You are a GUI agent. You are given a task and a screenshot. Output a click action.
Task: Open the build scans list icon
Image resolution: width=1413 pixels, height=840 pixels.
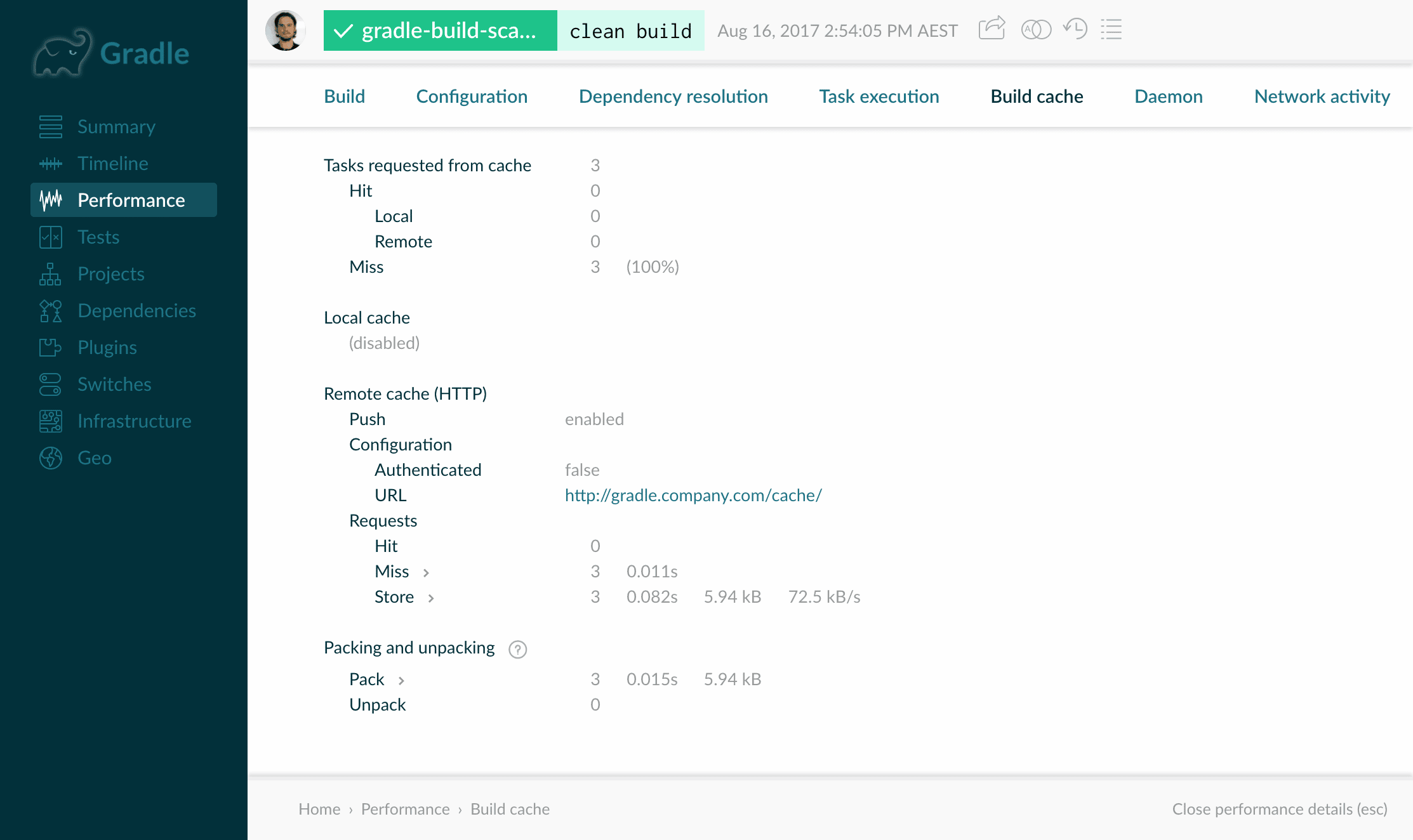(x=1111, y=29)
